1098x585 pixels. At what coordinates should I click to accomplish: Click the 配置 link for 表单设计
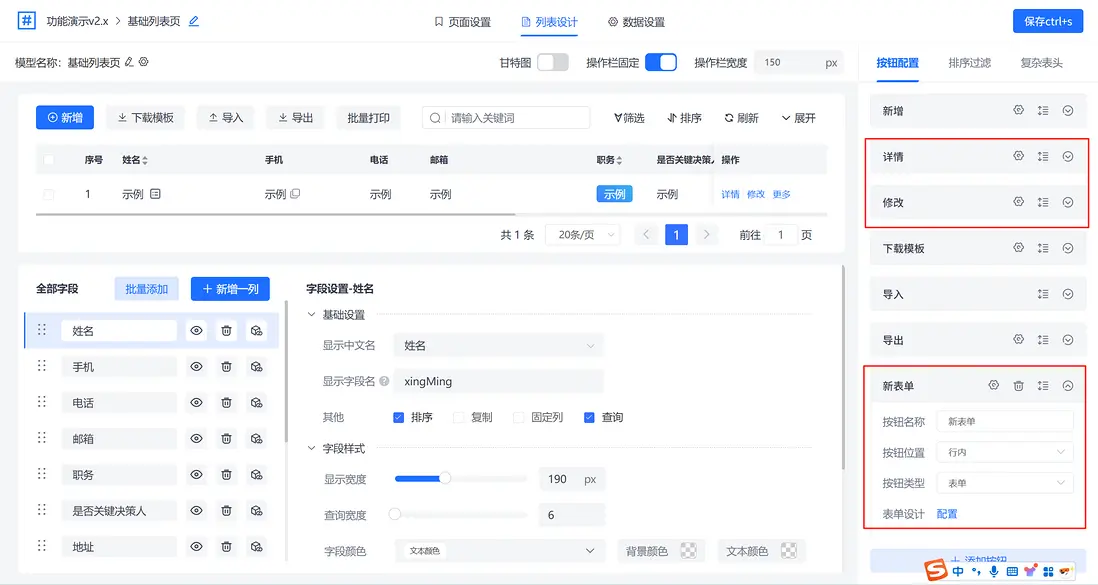point(947,514)
